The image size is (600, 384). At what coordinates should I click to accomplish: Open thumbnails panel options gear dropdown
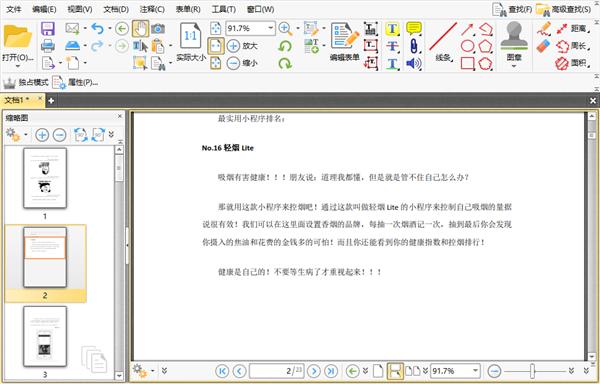(16, 135)
